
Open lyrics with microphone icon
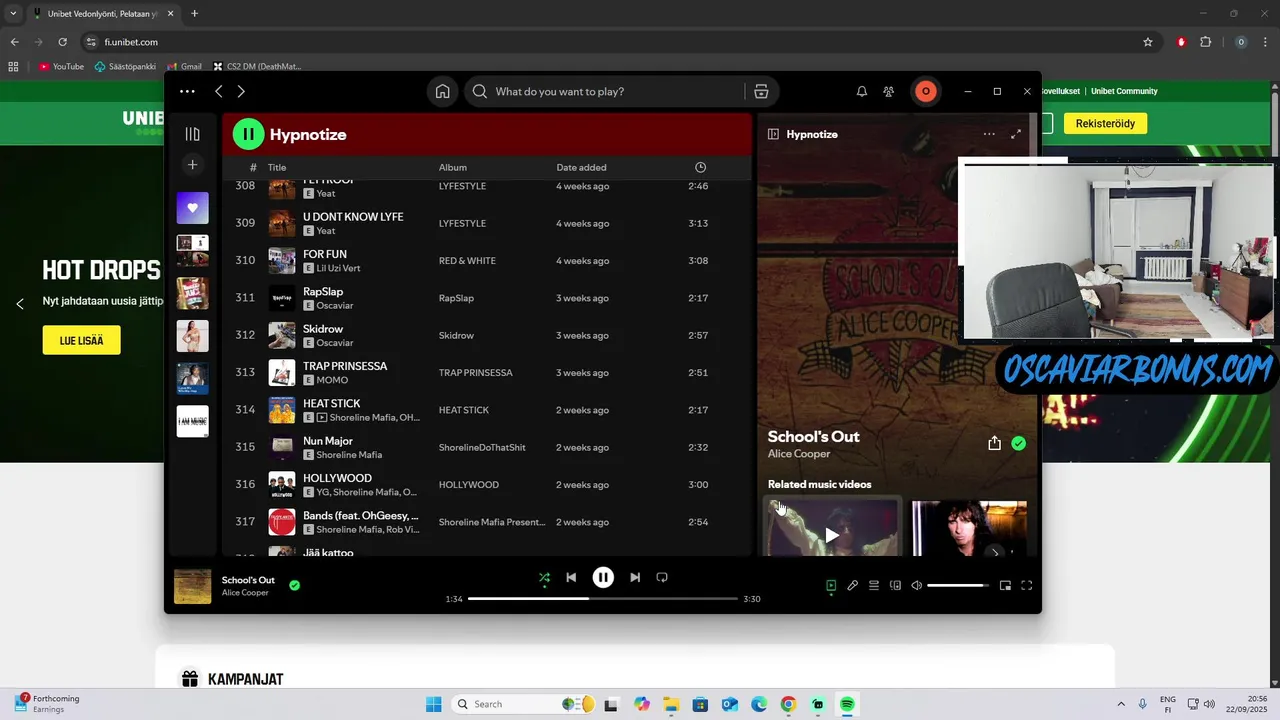click(853, 586)
